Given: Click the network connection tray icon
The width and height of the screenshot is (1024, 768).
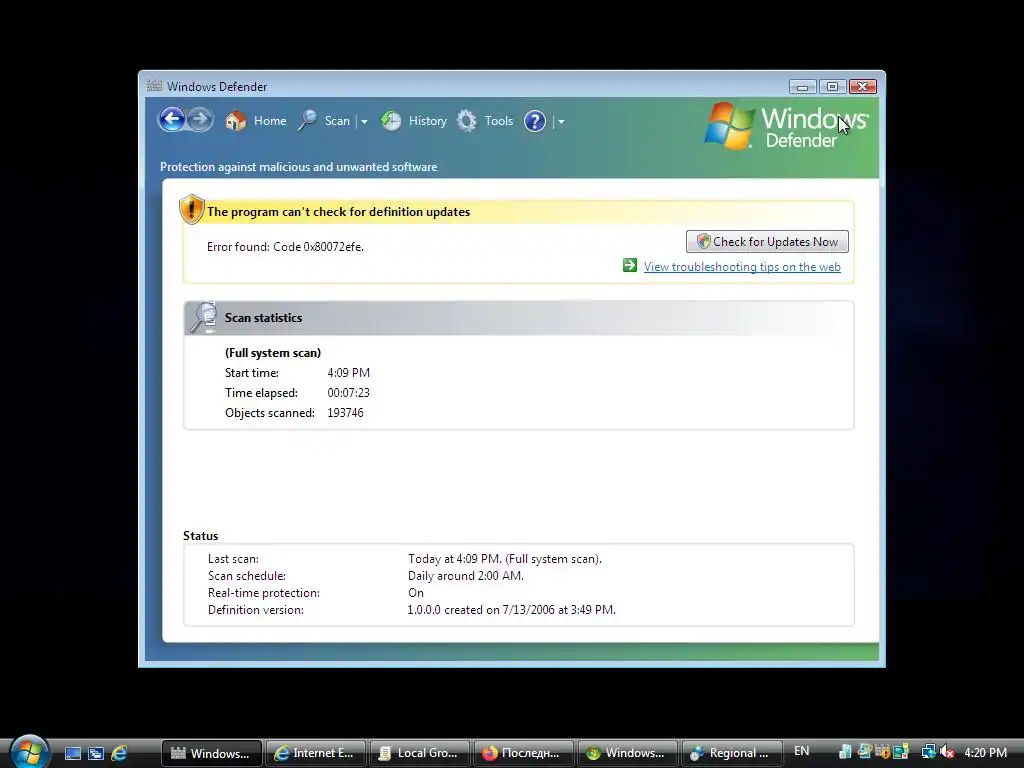Looking at the screenshot, I should coord(928,752).
